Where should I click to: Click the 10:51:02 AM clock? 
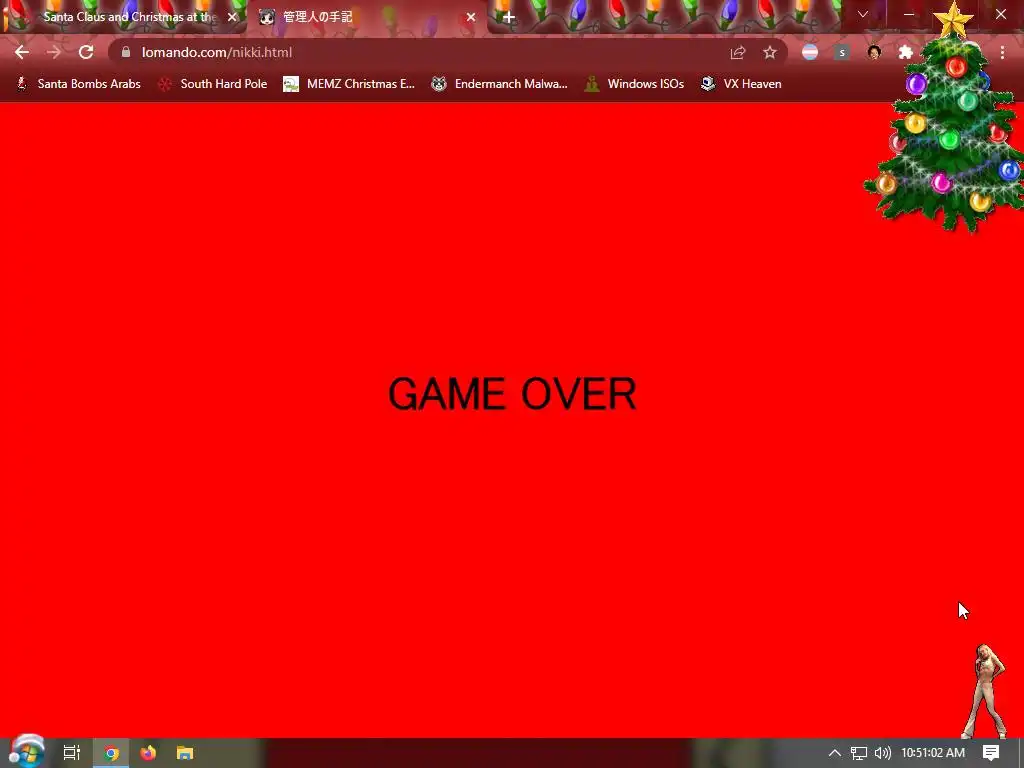[x=933, y=753]
